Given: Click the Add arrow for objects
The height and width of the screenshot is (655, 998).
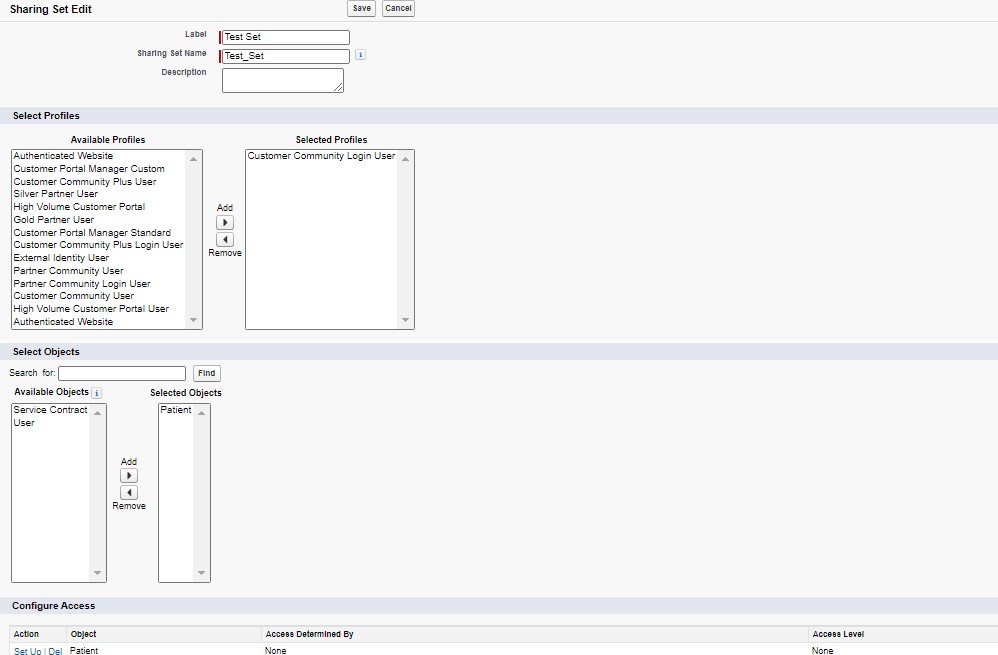Looking at the screenshot, I should coord(129,476).
